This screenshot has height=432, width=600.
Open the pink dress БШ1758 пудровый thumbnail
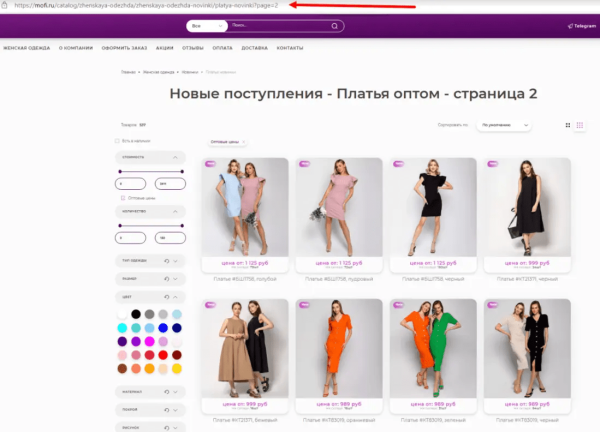(339, 207)
